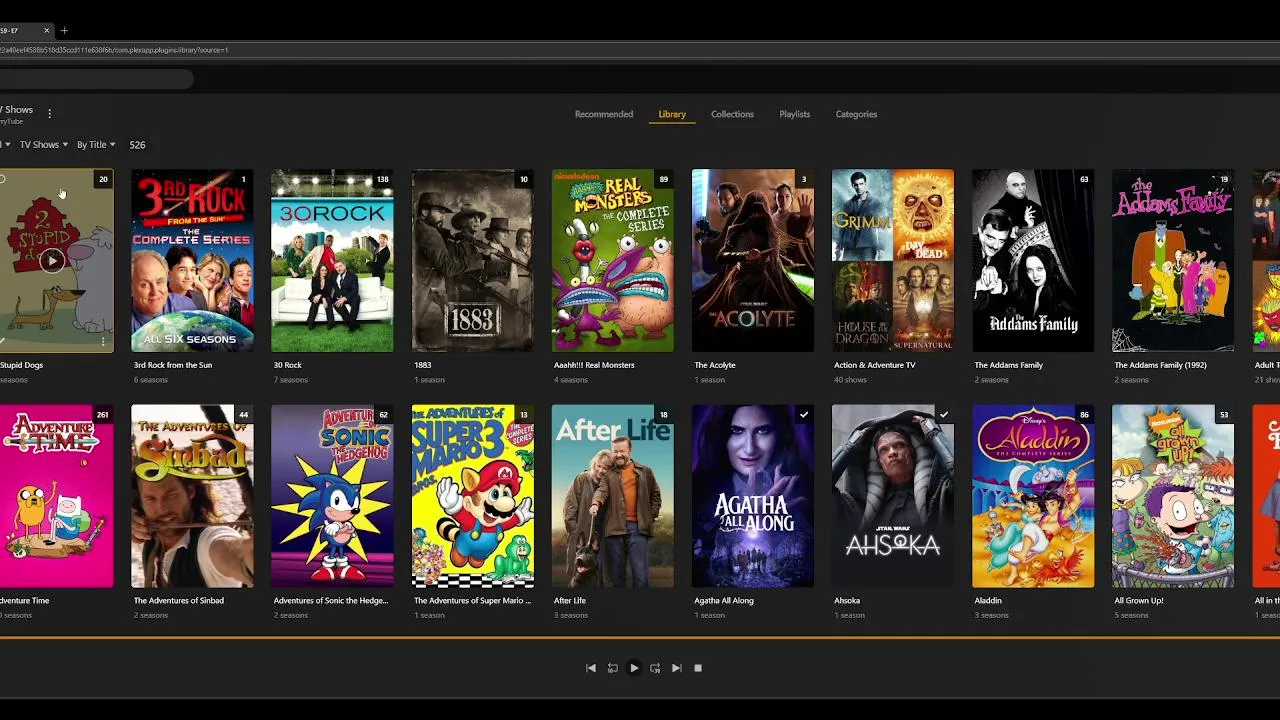Viewport: 1280px width, 720px height.
Task: Click the Aladdin title text
Action: (x=988, y=601)
